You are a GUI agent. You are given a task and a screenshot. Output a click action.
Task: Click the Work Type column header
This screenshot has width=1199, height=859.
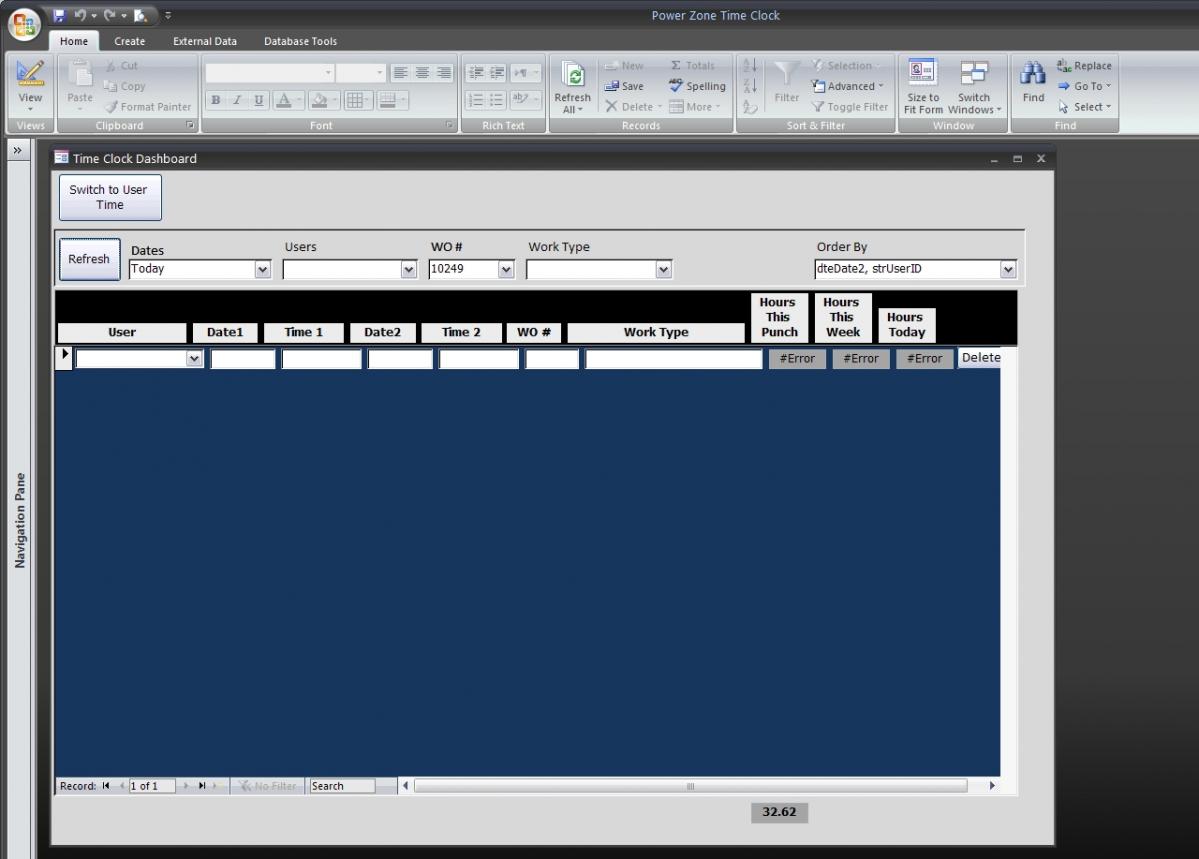coord(656,333)
